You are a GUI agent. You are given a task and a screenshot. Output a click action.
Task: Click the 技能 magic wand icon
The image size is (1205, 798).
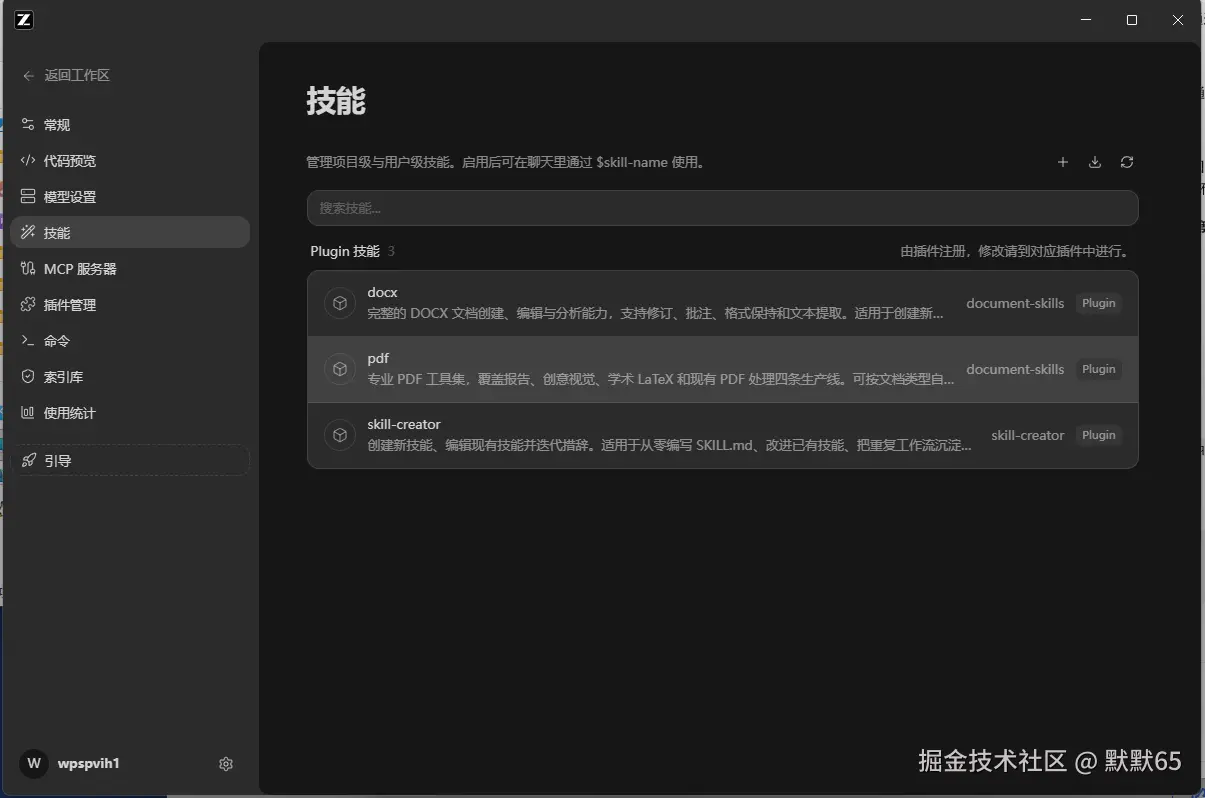coord(28,233)
